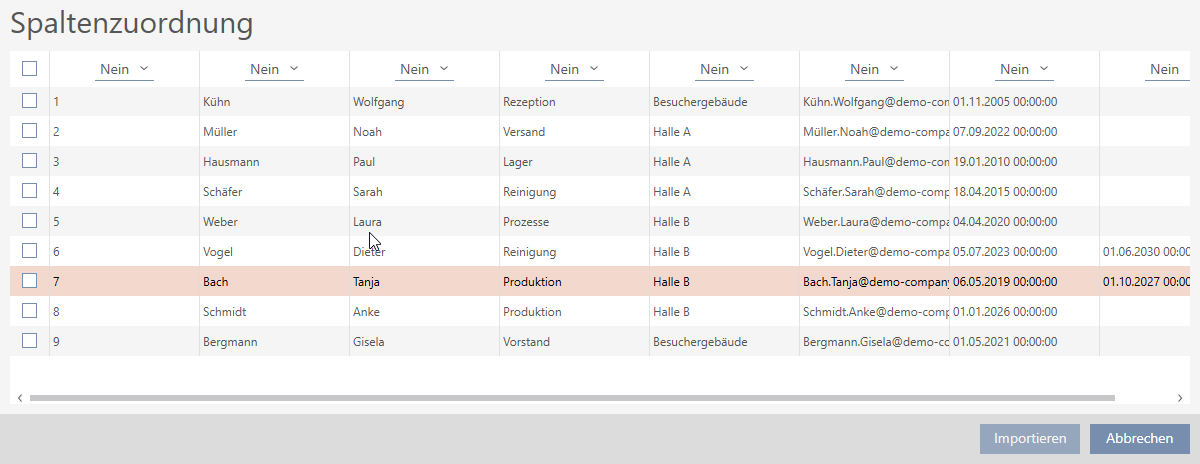Click the right scroll arrow of horizontal scrollbar
Screen dimensions: 1200x464
[x=1181, y=397]
